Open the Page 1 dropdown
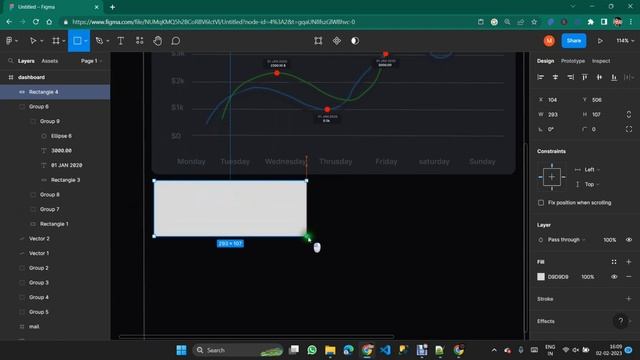640x360 pixels. (x=91, y=61)
